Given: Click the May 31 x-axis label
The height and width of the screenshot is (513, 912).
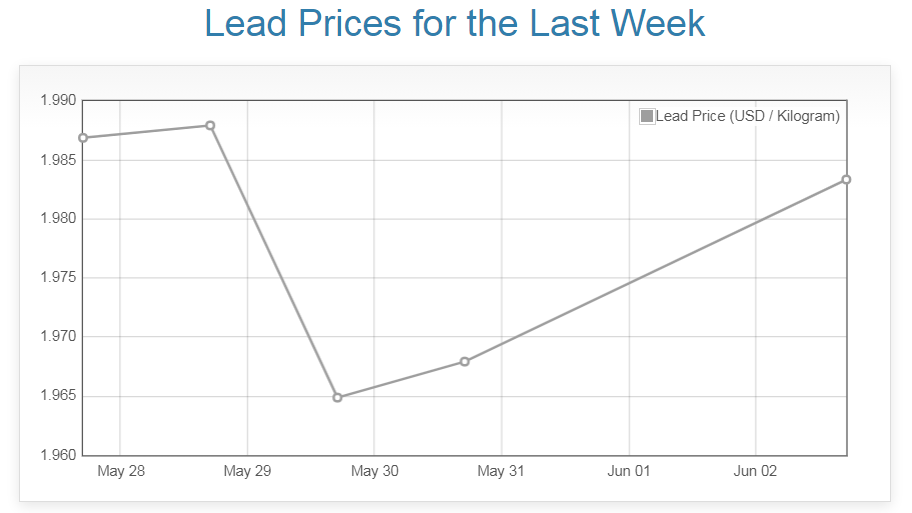Looking at the screenshot, I should 501,472.
